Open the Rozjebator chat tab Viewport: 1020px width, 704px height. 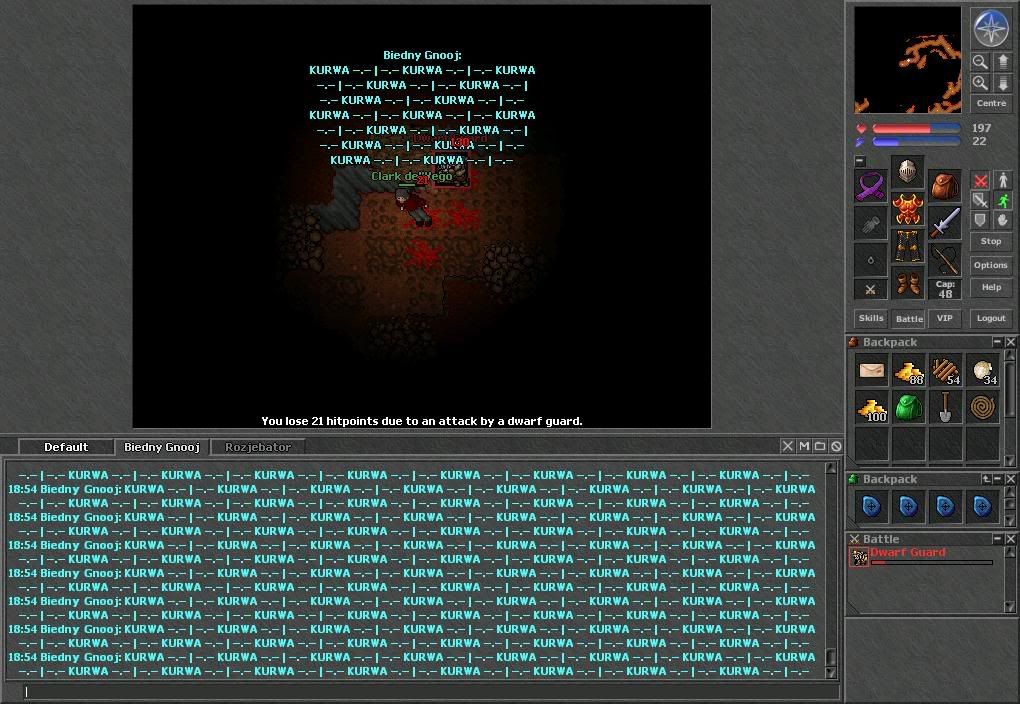tap(258, 447)
